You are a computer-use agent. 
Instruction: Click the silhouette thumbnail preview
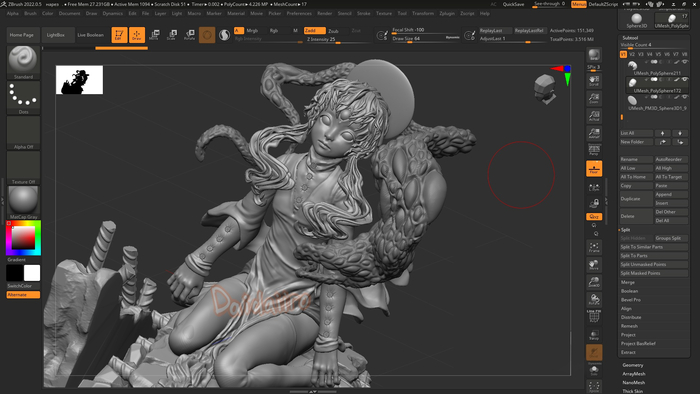pos(79,80)
